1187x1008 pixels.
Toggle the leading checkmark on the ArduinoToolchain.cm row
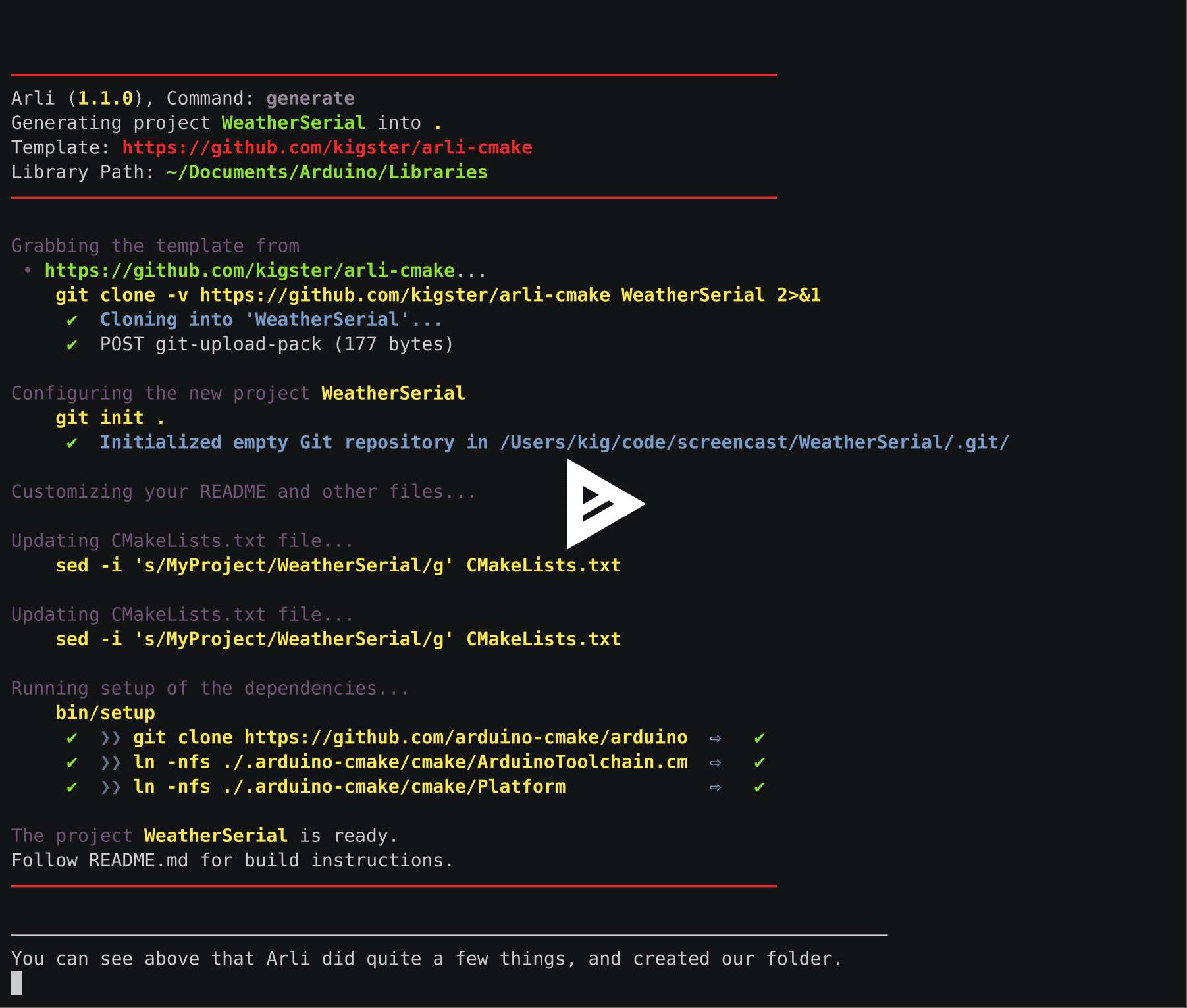tap(72, 762)
